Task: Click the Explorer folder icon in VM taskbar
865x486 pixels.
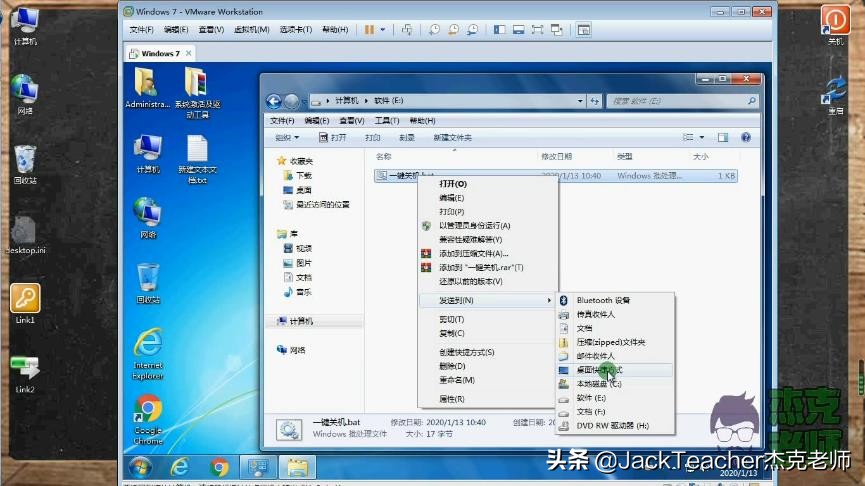Action: (297, 468)
